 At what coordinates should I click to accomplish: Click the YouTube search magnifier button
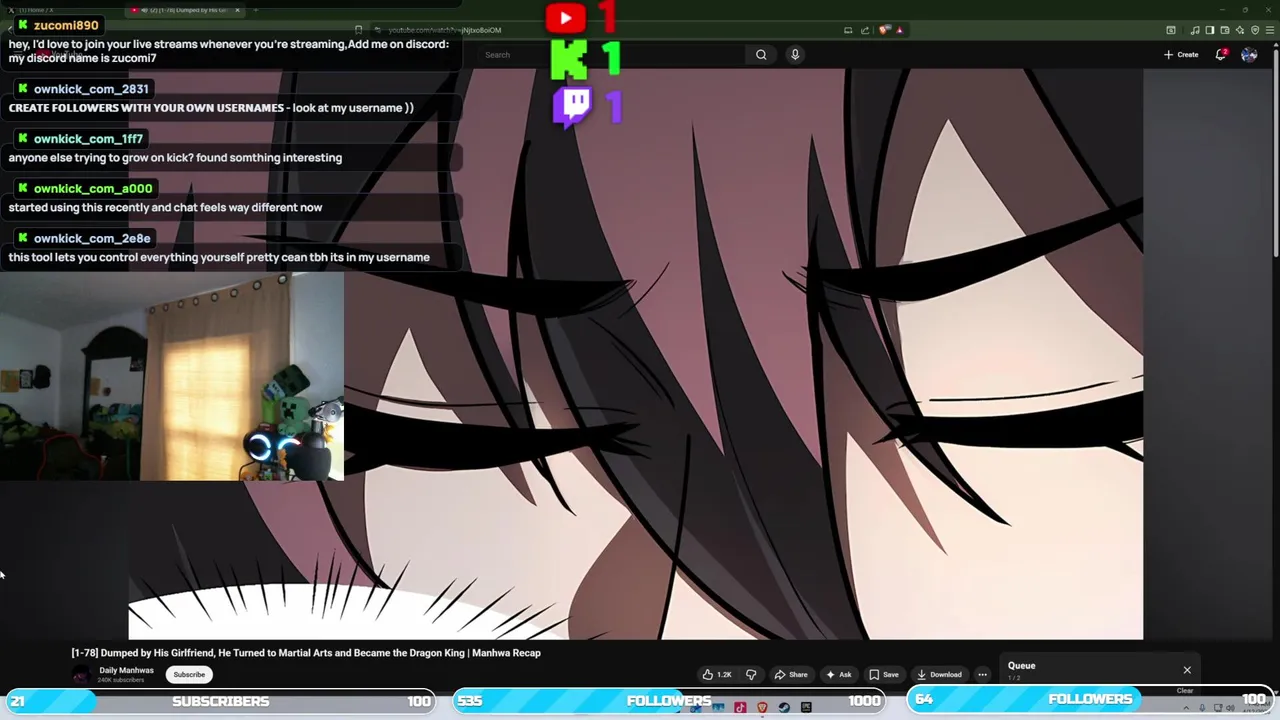point(761,55)
